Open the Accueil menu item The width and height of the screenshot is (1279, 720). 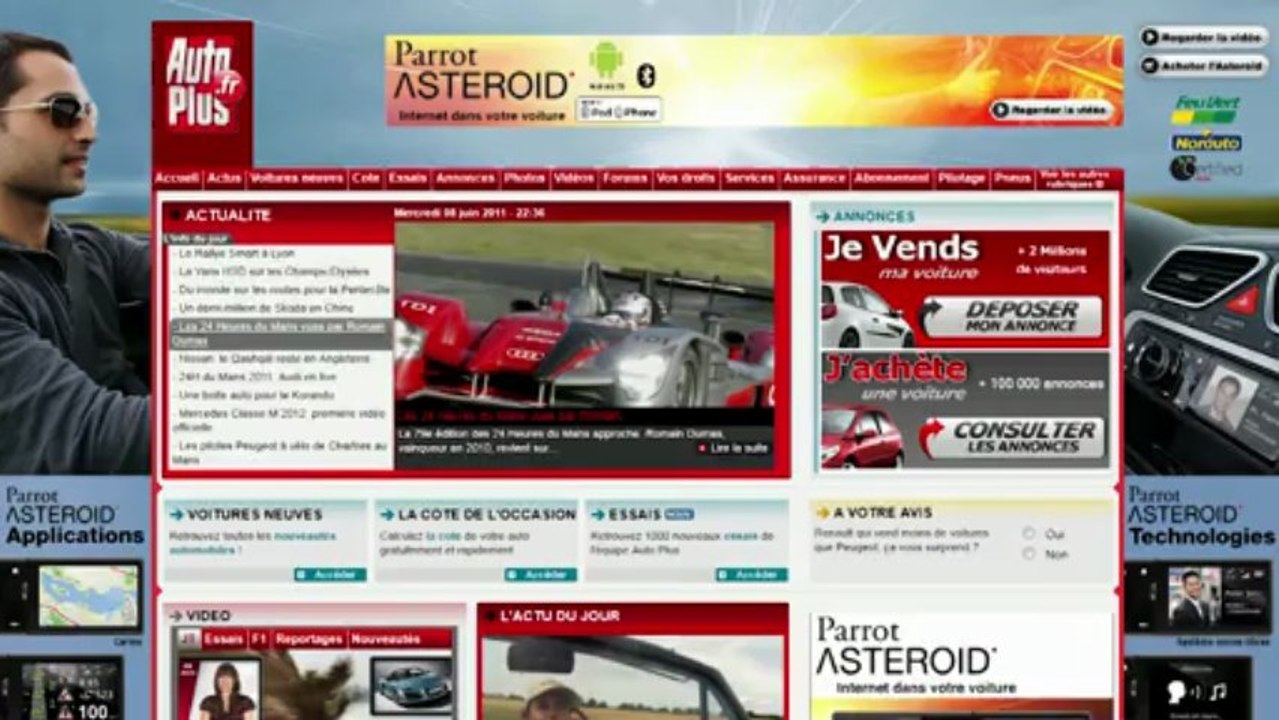pyautogui.click(x=178, y=178)
